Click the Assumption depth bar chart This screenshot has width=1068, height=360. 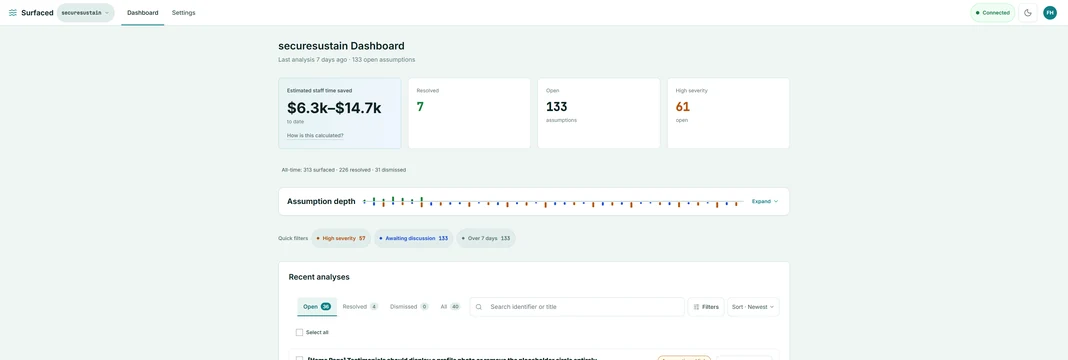point(552,202)
